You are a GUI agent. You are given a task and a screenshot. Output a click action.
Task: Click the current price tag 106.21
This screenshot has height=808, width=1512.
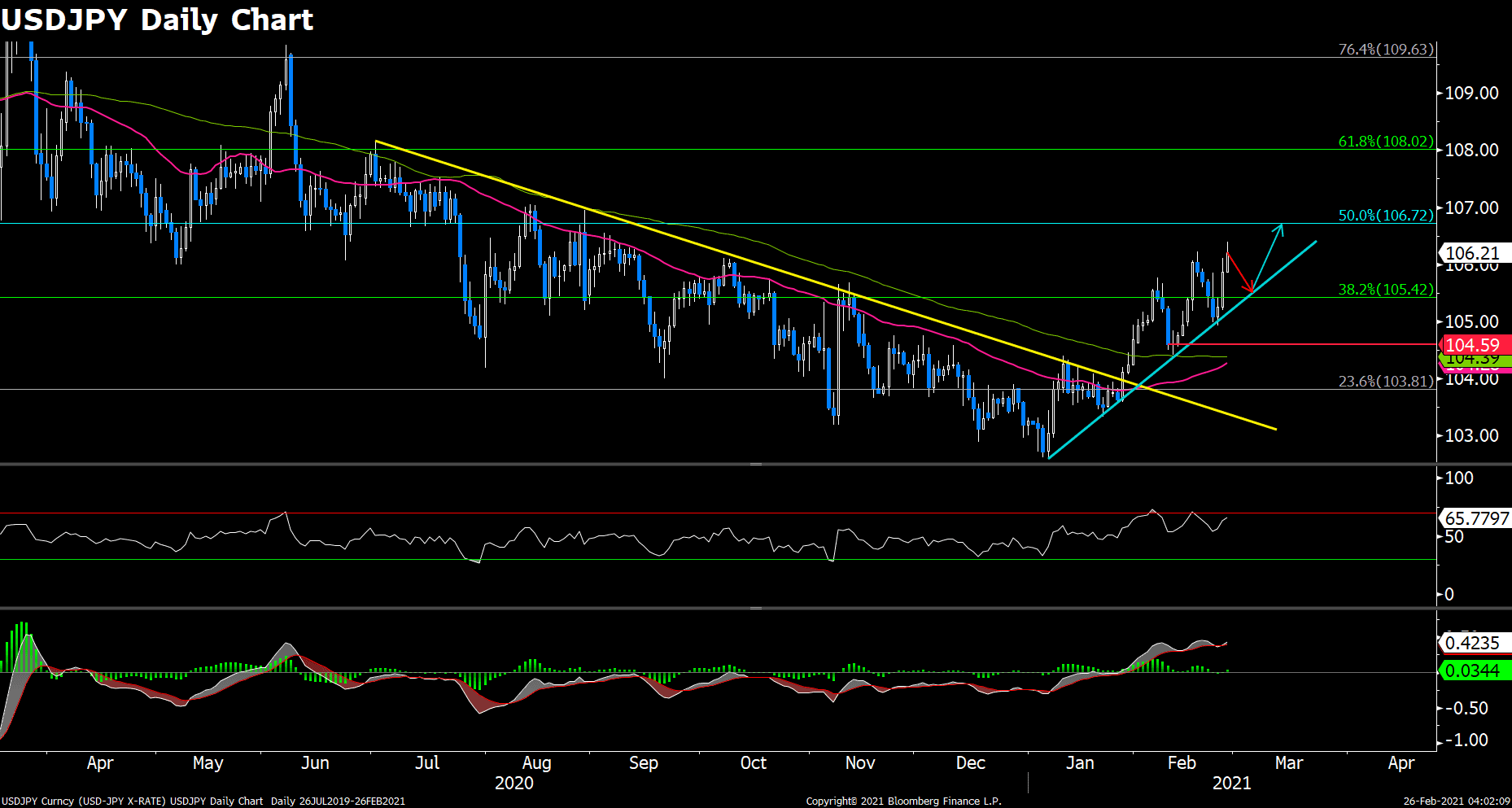point(1475,253)
